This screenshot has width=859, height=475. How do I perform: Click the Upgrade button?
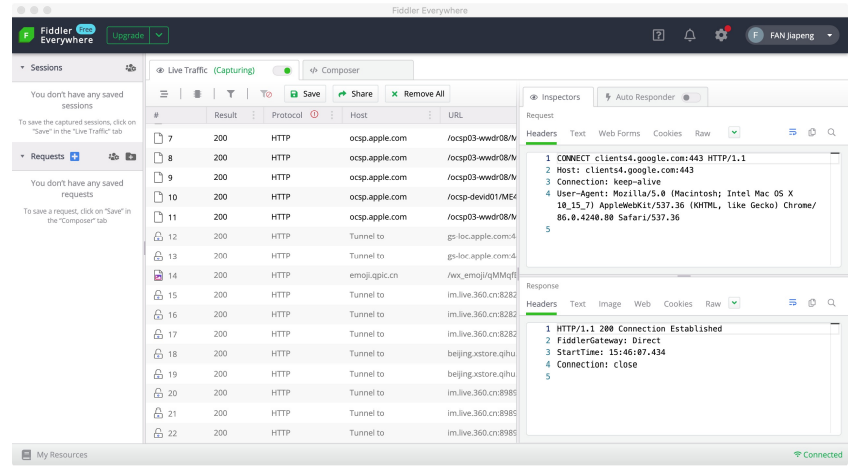pyautogui.click(x=128, y=35)
